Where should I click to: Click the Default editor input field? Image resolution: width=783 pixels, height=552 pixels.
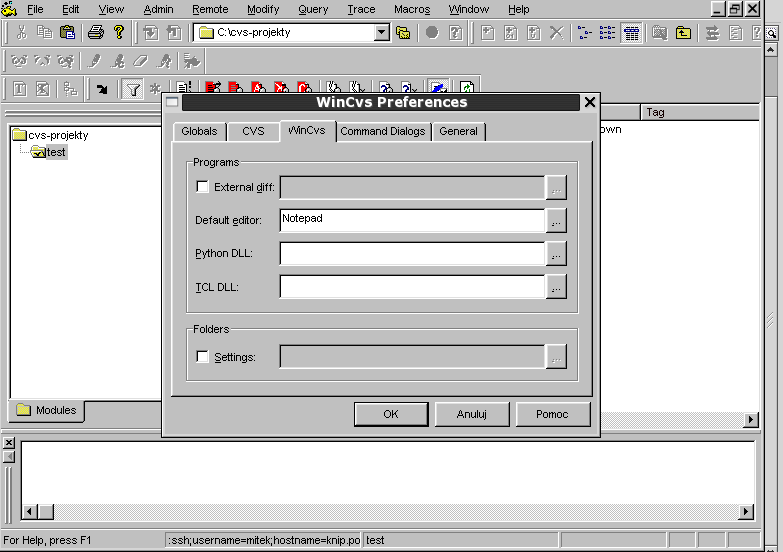(412, 220)
